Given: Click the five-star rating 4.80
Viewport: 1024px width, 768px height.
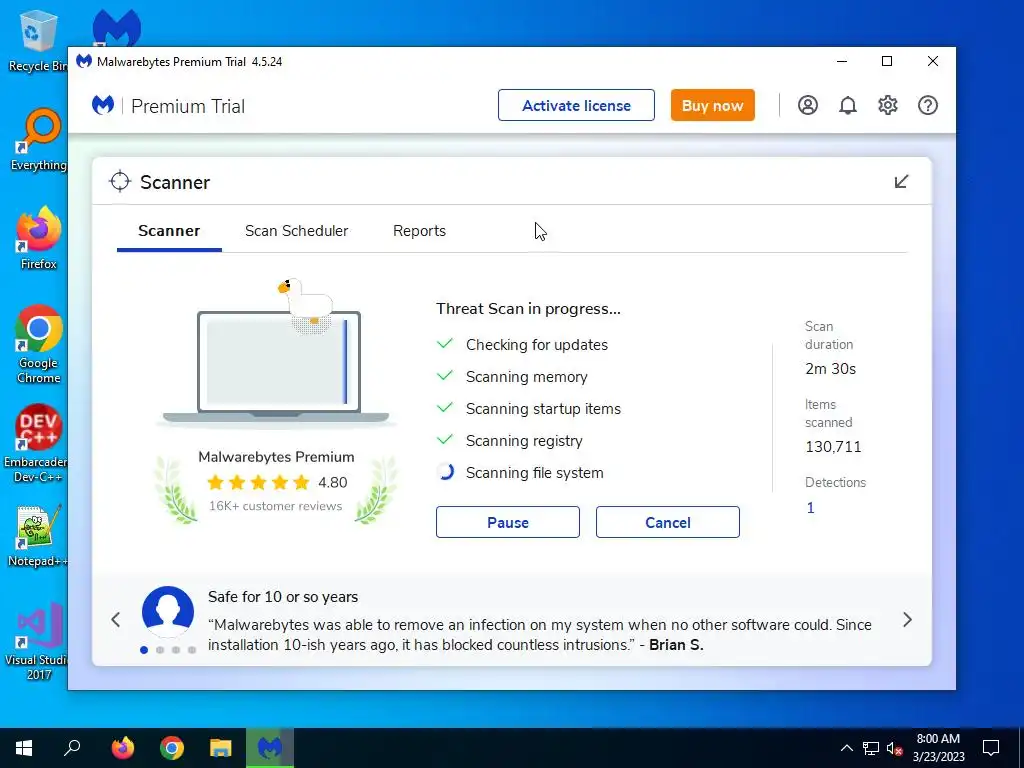Looking at the screenshot, I should pyautogui.click(x=277, y=483).
